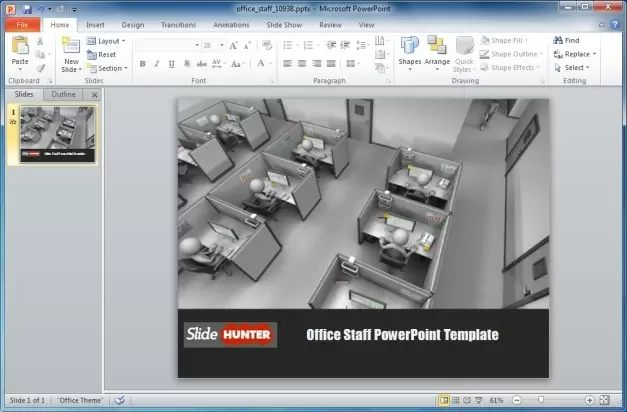Open the Select dropdown in Editing
This screenshot has width=627, height=412.
pyautogui.click(x=574, y=68)
